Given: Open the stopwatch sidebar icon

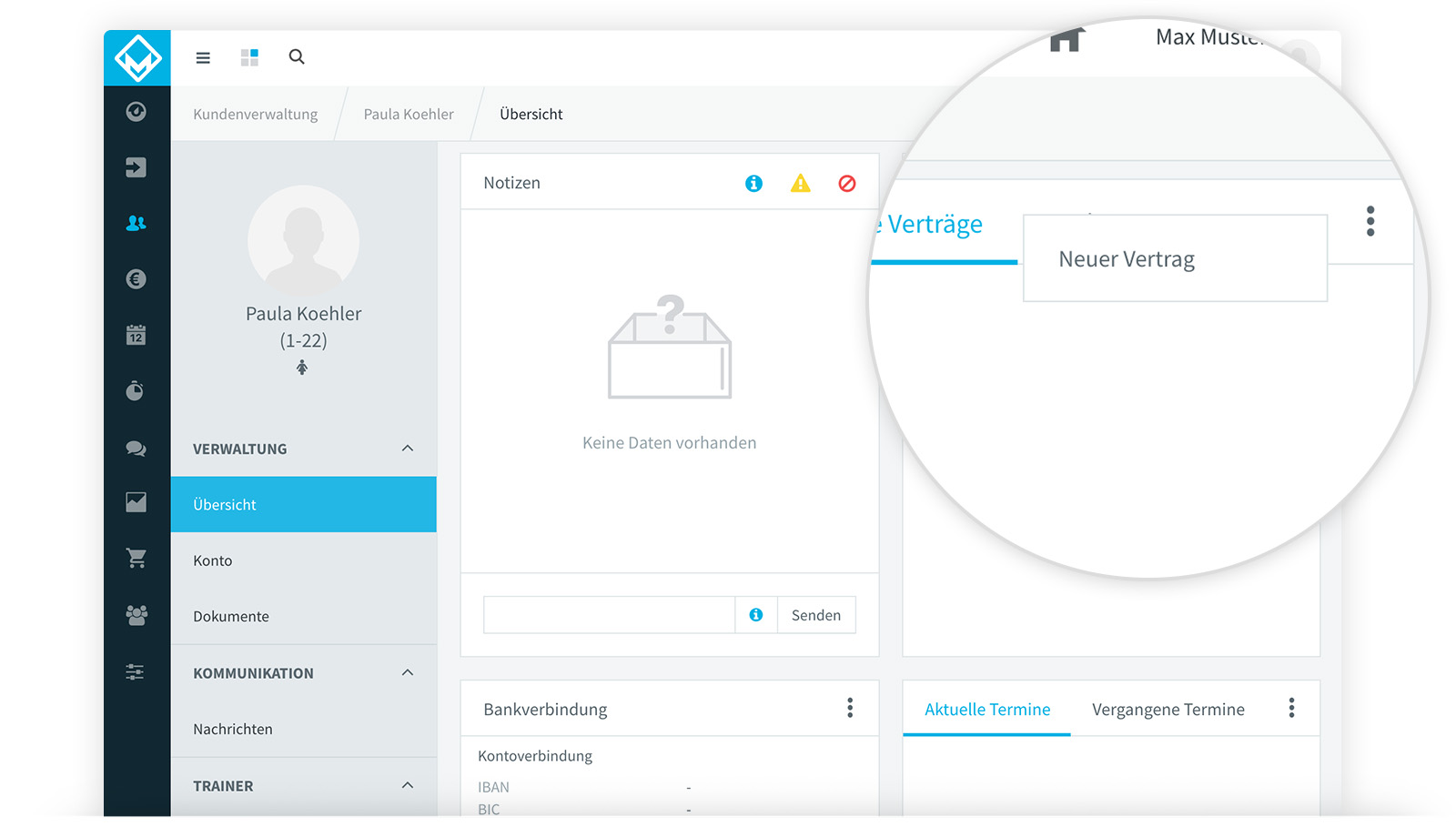Looking at the screenshot, I should (136, 391).
